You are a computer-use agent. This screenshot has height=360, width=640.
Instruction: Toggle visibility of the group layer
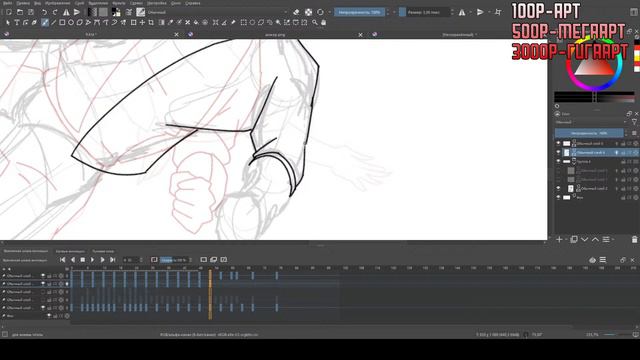coord(558,161)
